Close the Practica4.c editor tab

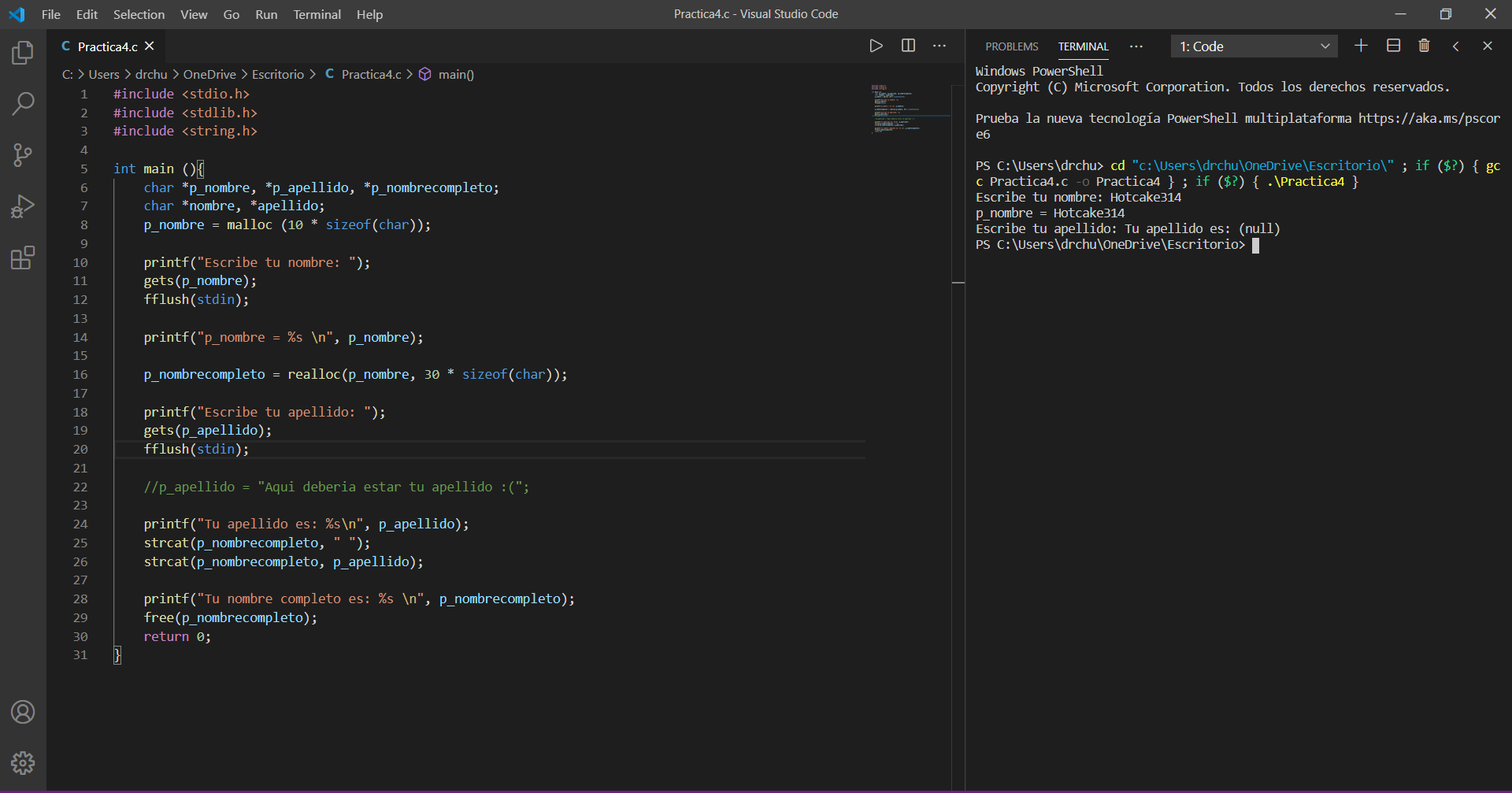coord(150,46)
